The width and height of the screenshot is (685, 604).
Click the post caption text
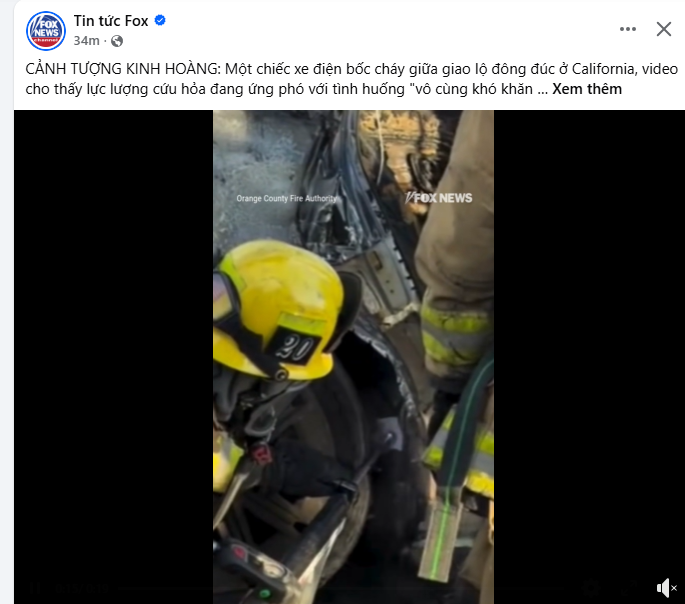(x=352, y=79)
